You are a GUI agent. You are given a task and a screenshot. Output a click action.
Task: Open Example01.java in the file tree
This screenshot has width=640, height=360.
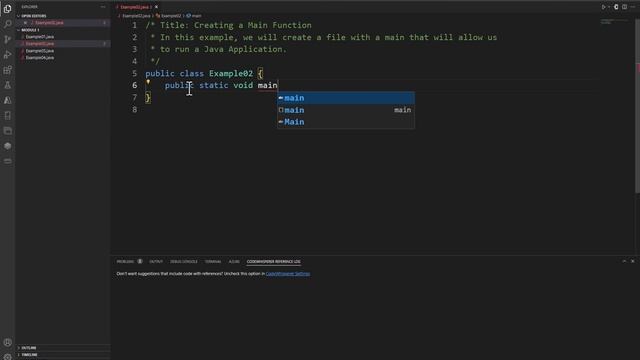pos(40,37)
